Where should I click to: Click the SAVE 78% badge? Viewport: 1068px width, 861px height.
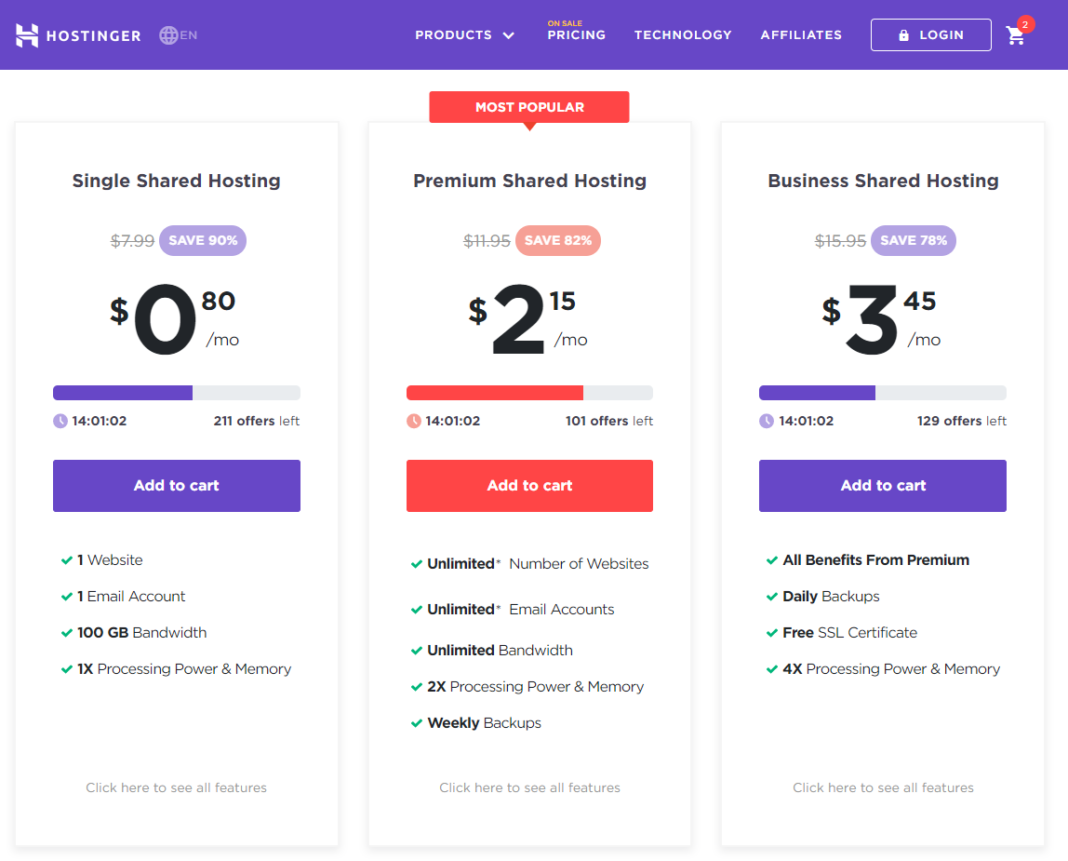point(913,240)
